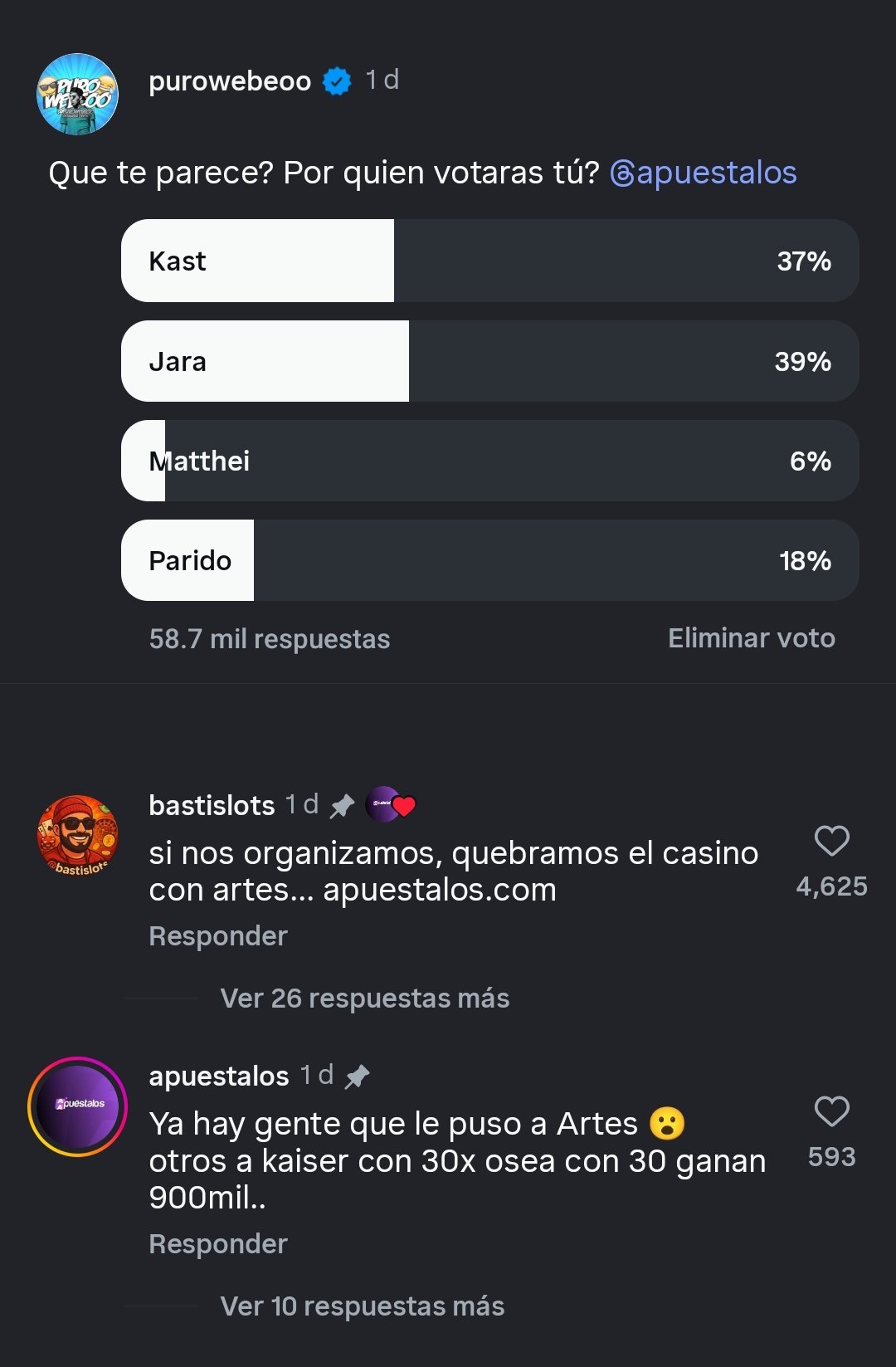Select the Matthei poll option
896x1367 pixels.
click(x=489, y=461)
